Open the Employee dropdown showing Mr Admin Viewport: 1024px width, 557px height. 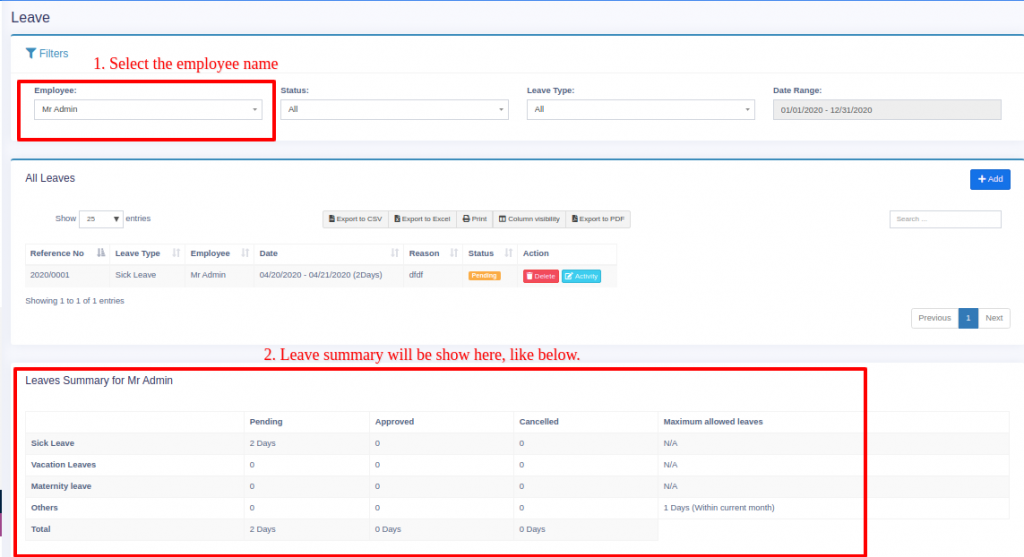pos(149,109)
